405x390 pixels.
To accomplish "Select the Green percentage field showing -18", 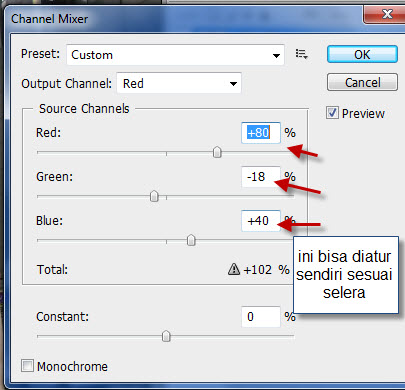I will click(261, 177).
